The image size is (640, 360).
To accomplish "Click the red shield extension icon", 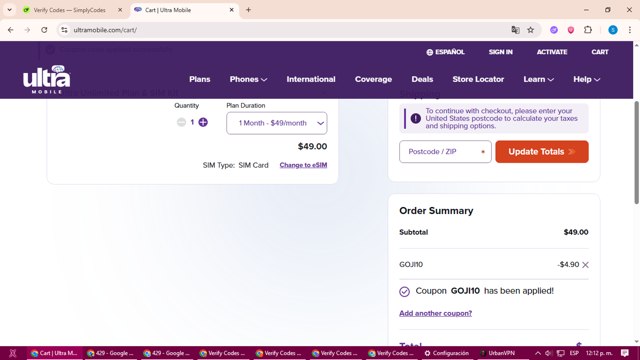I will click(571, 30).
